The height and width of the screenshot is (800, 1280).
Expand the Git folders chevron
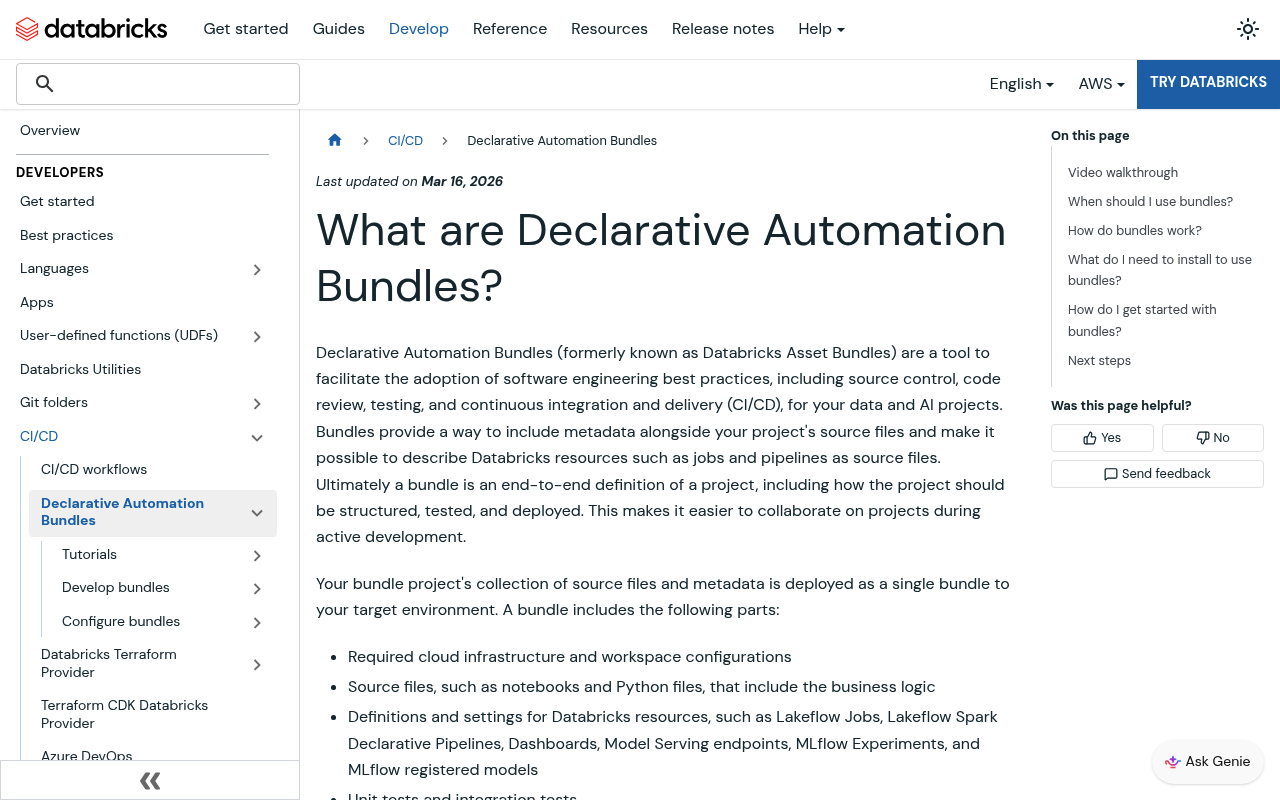257,404
